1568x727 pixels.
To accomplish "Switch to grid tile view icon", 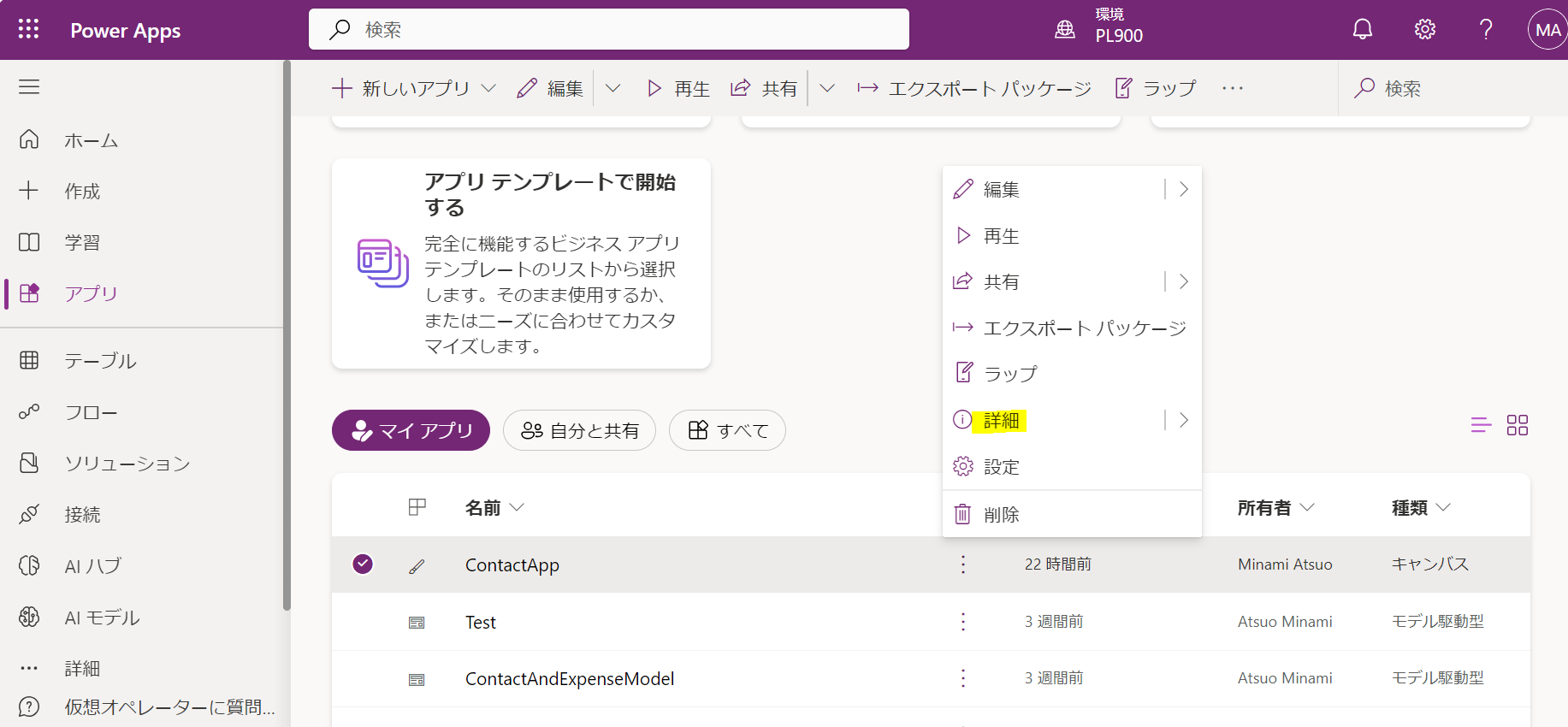I will click(x=1518, y=425).
